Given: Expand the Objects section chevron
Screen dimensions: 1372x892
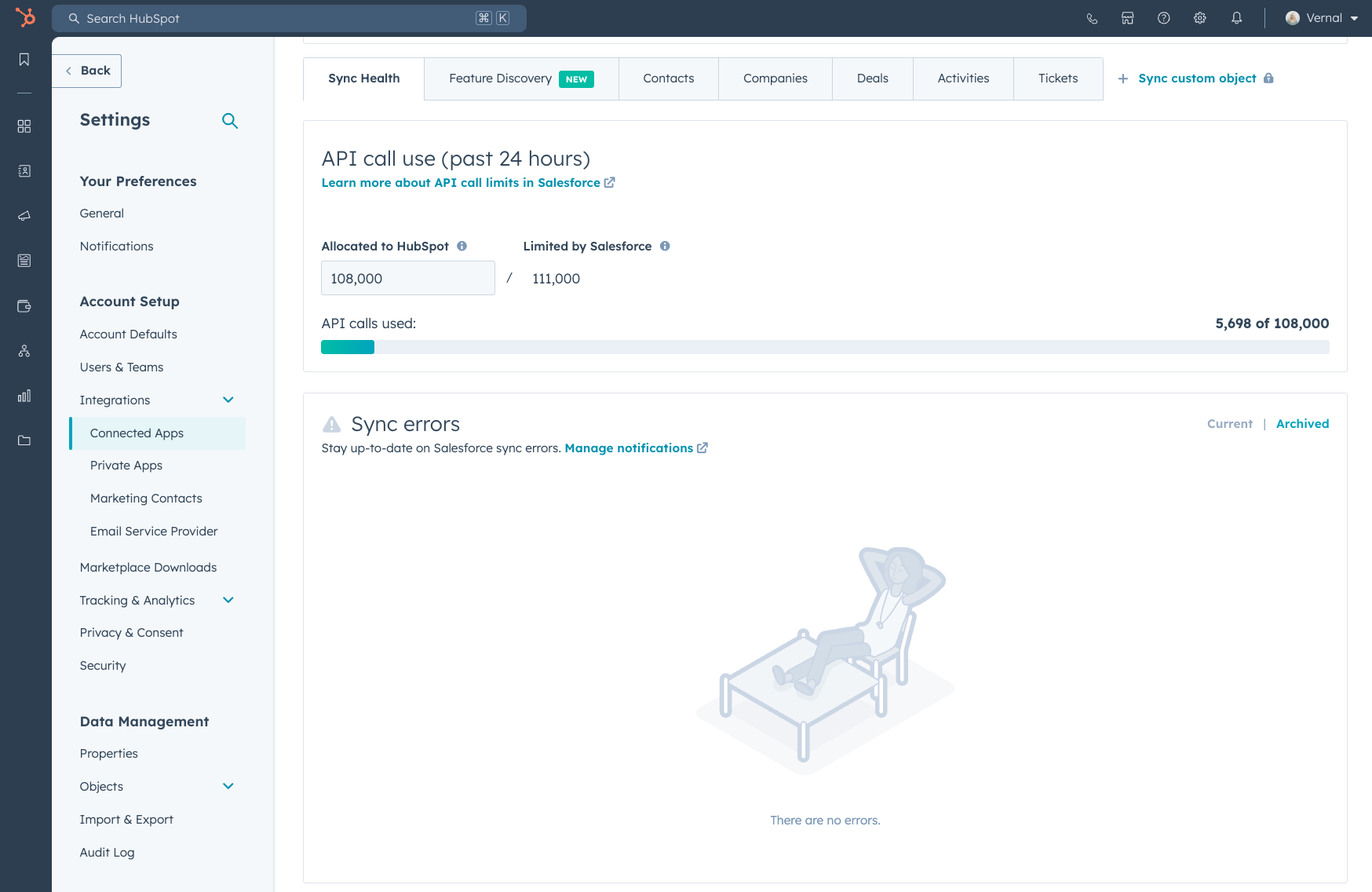Looking at the screenshot, I should click(228, 786).
